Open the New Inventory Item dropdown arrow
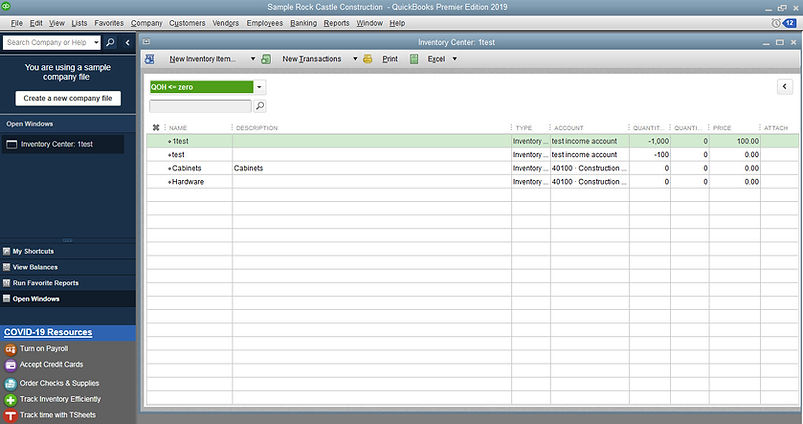The width and height of the screenshot is (803, 424). (x=252, y=59)
